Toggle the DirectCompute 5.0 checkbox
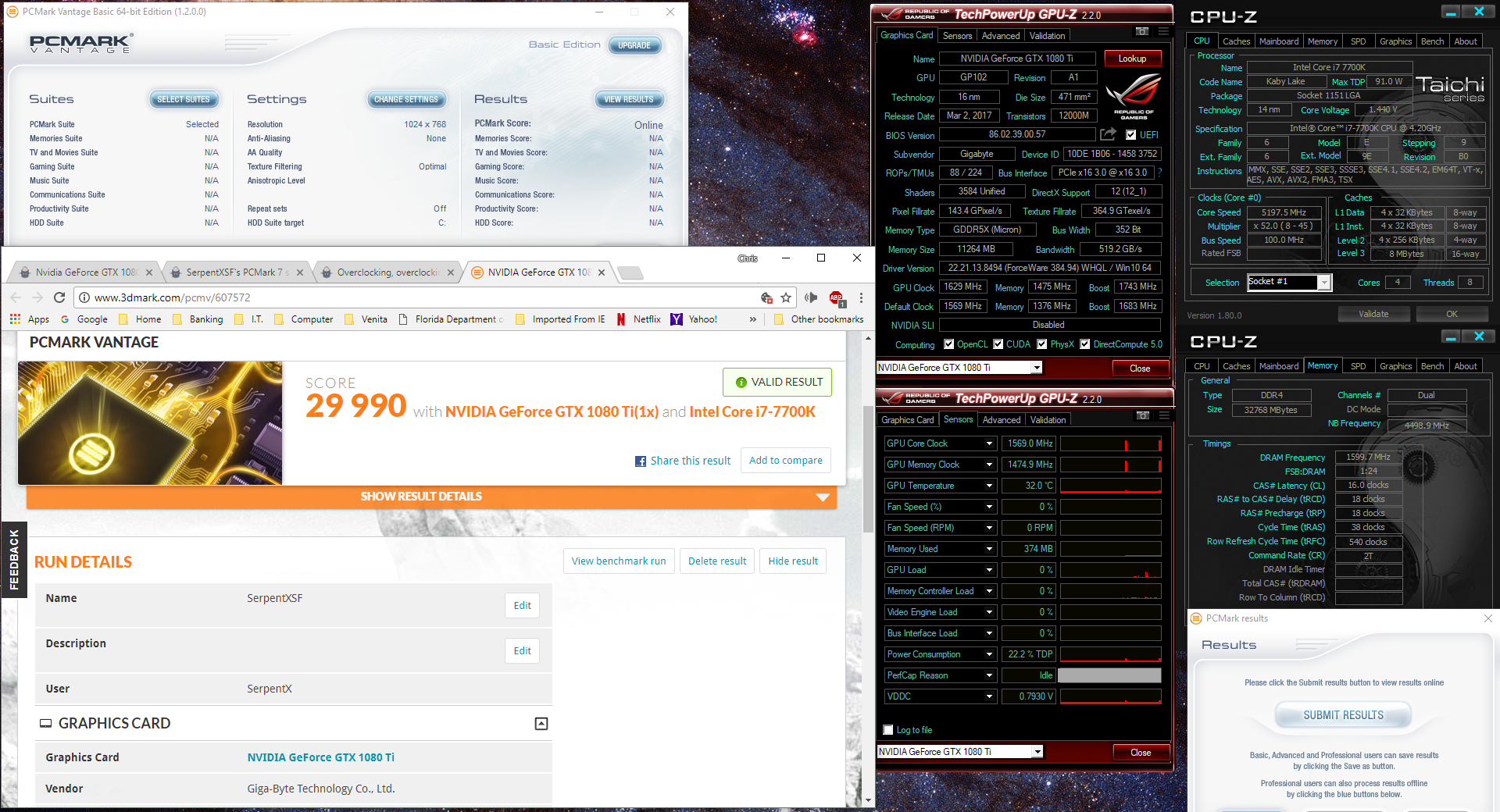Viewport: 1500px width, 812px height. pyautogui.click(x=1084, y=344)
